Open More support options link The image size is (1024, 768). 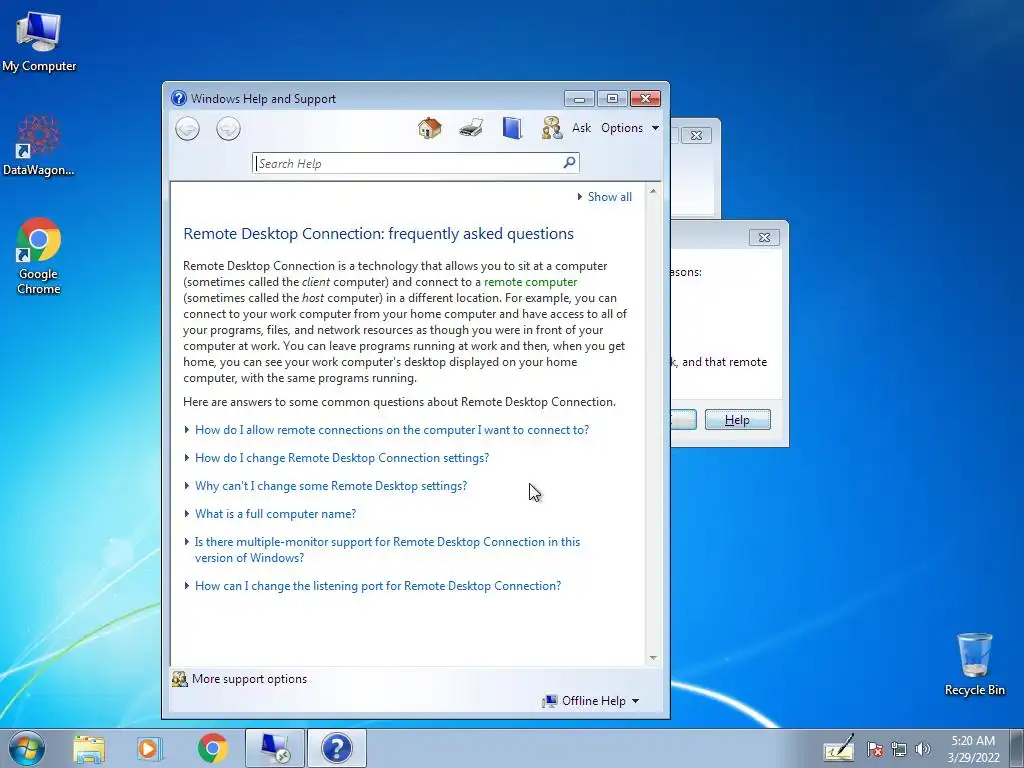[x=249, y=679]
